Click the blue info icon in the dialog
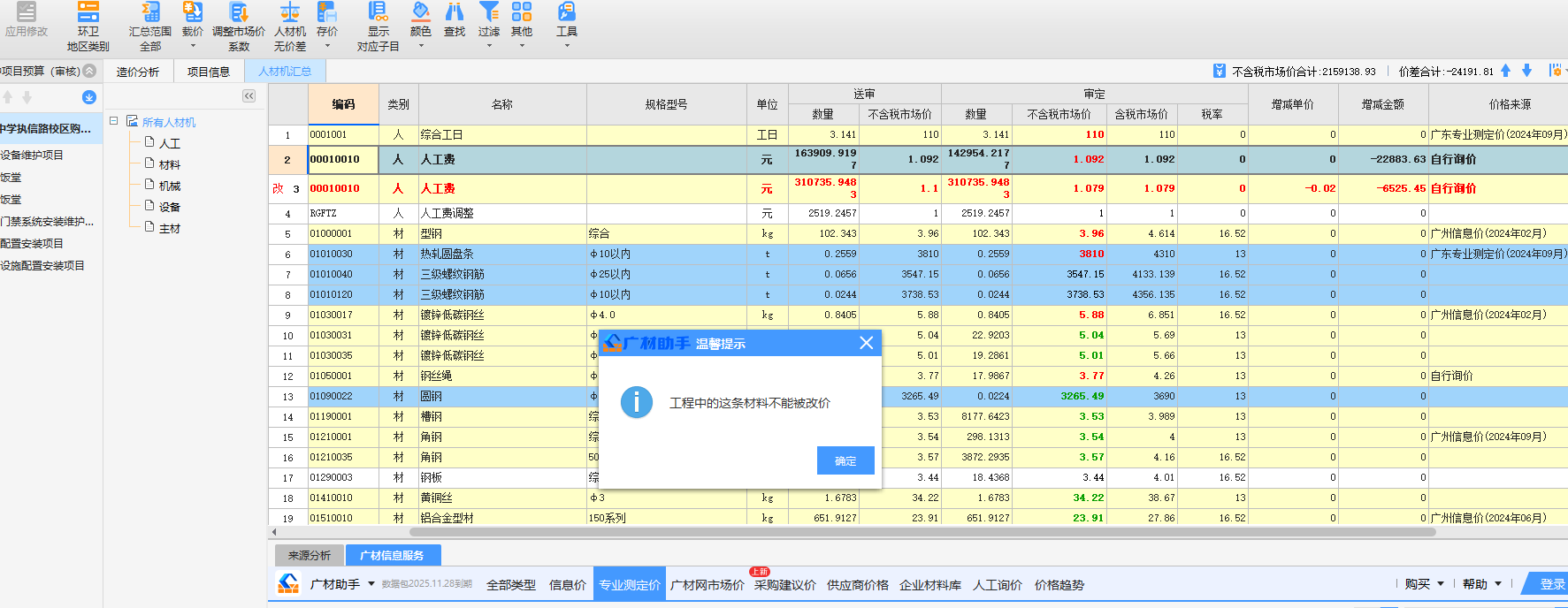This screenshot has height=608, width=1568. pyautogui.click(x=637, y=402)
